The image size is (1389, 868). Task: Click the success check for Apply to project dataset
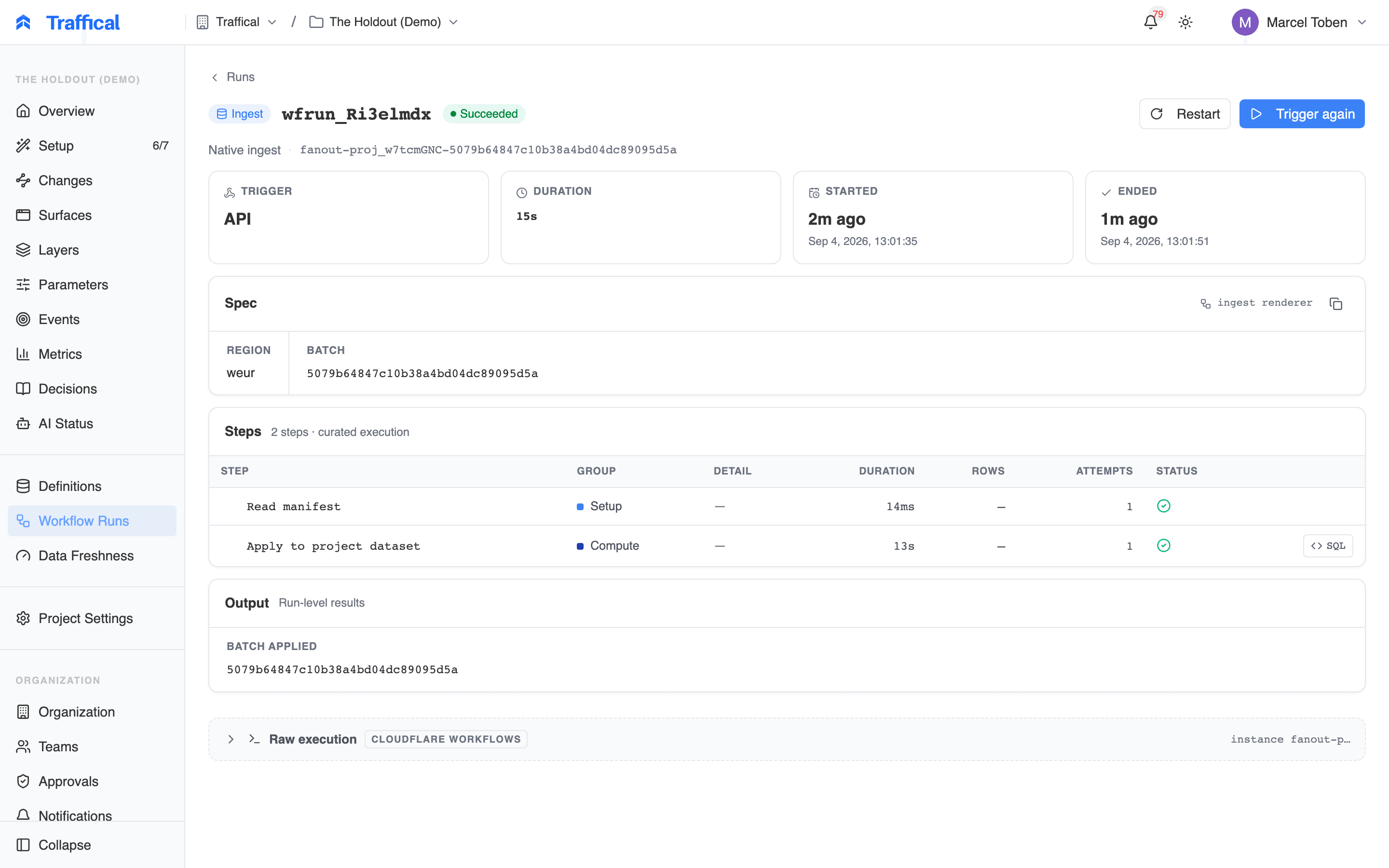point(1163,545)
